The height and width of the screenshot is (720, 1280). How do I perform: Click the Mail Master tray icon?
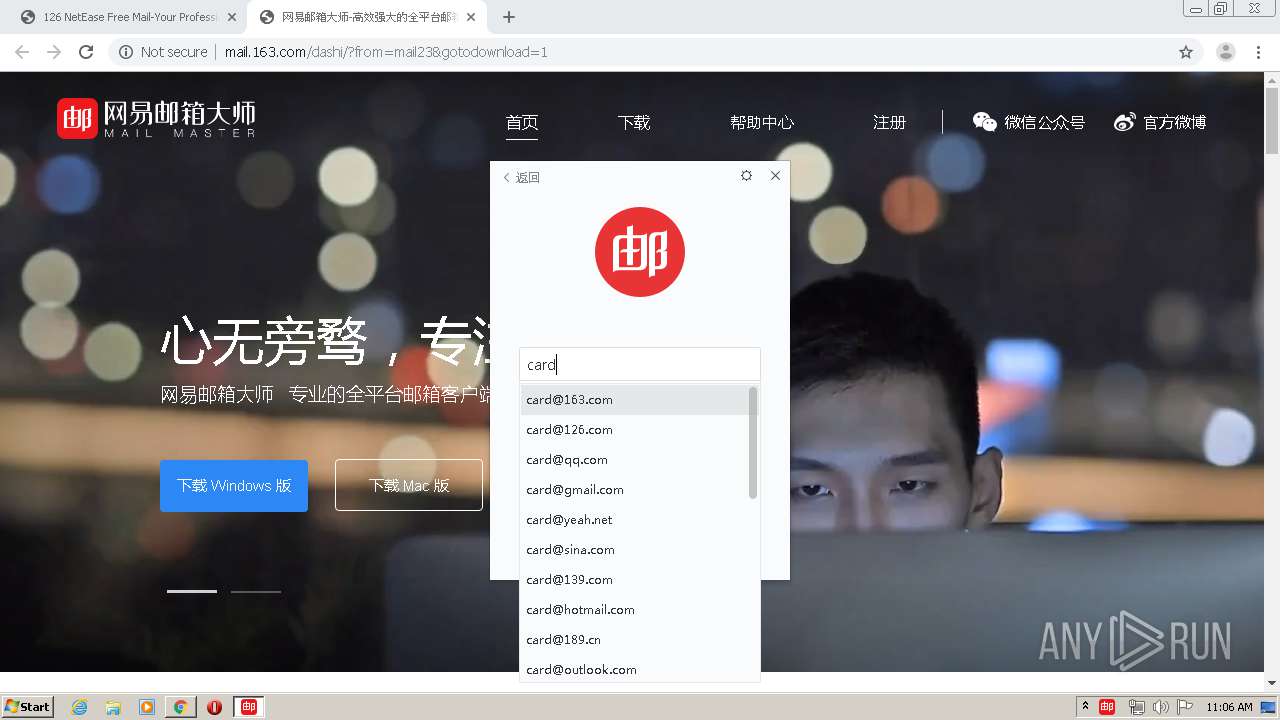(1107, 707)
